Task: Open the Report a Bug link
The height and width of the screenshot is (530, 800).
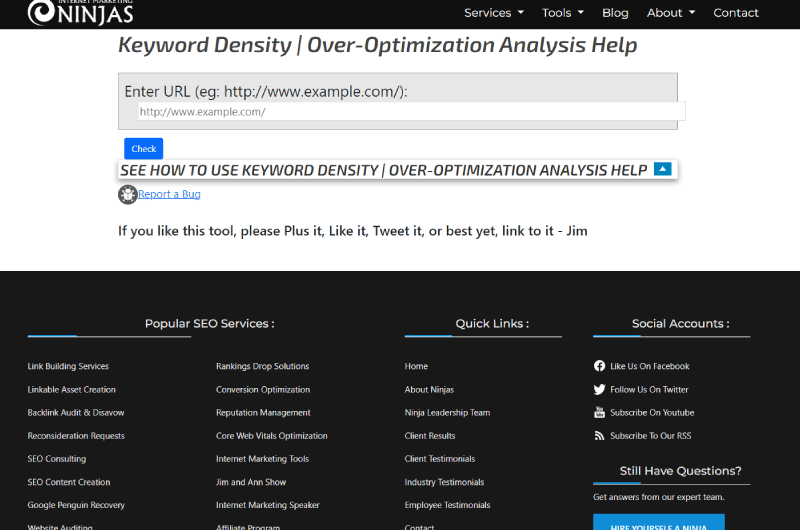Action: tap(169, 194)
